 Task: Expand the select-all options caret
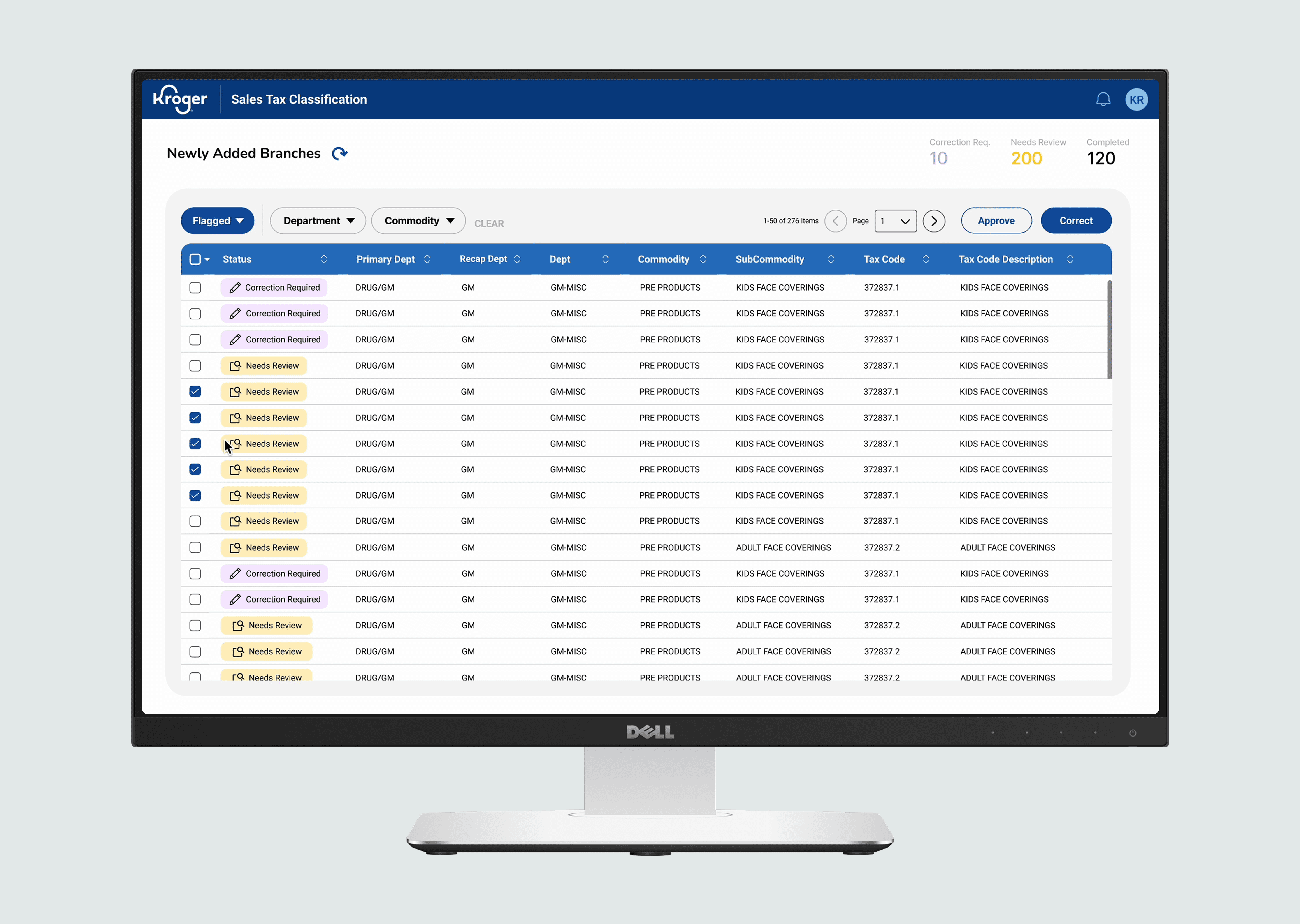pos(207,259)
